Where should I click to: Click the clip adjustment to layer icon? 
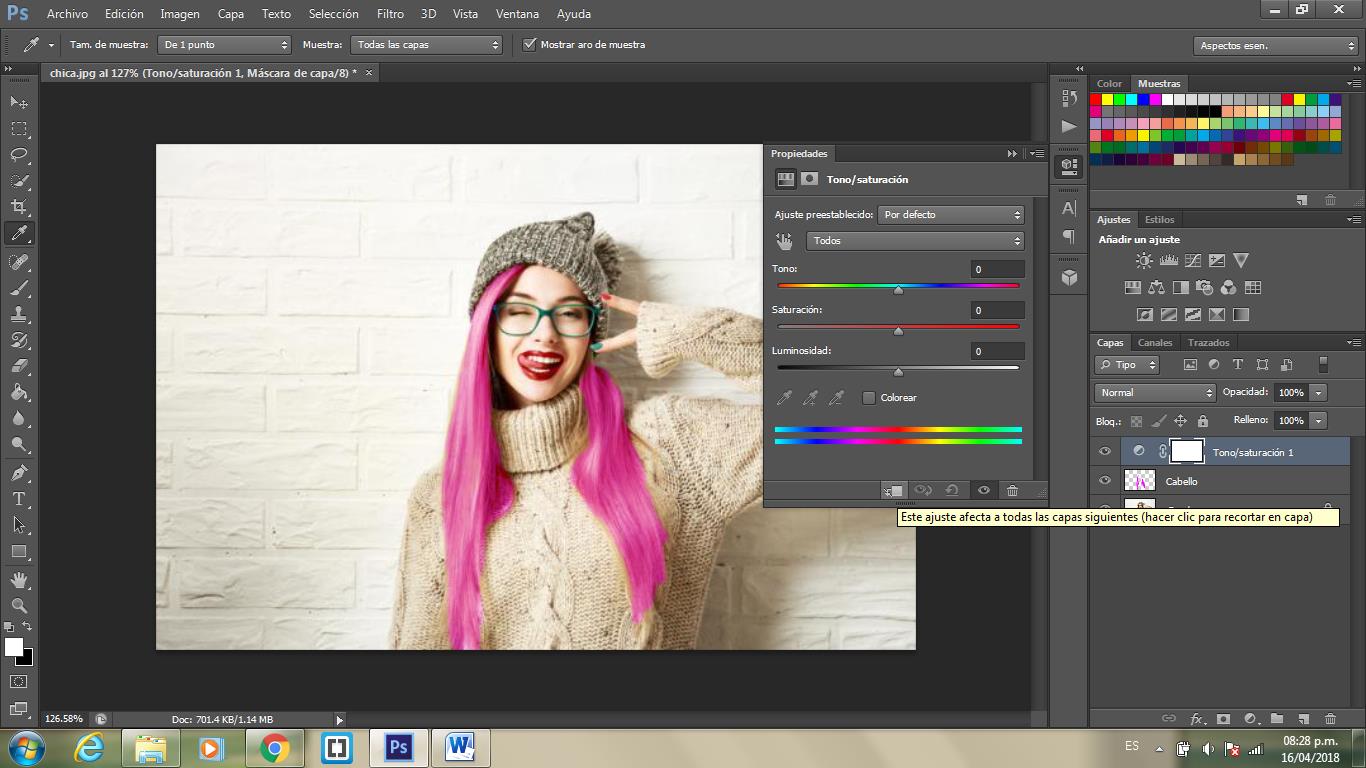(893, 490)
